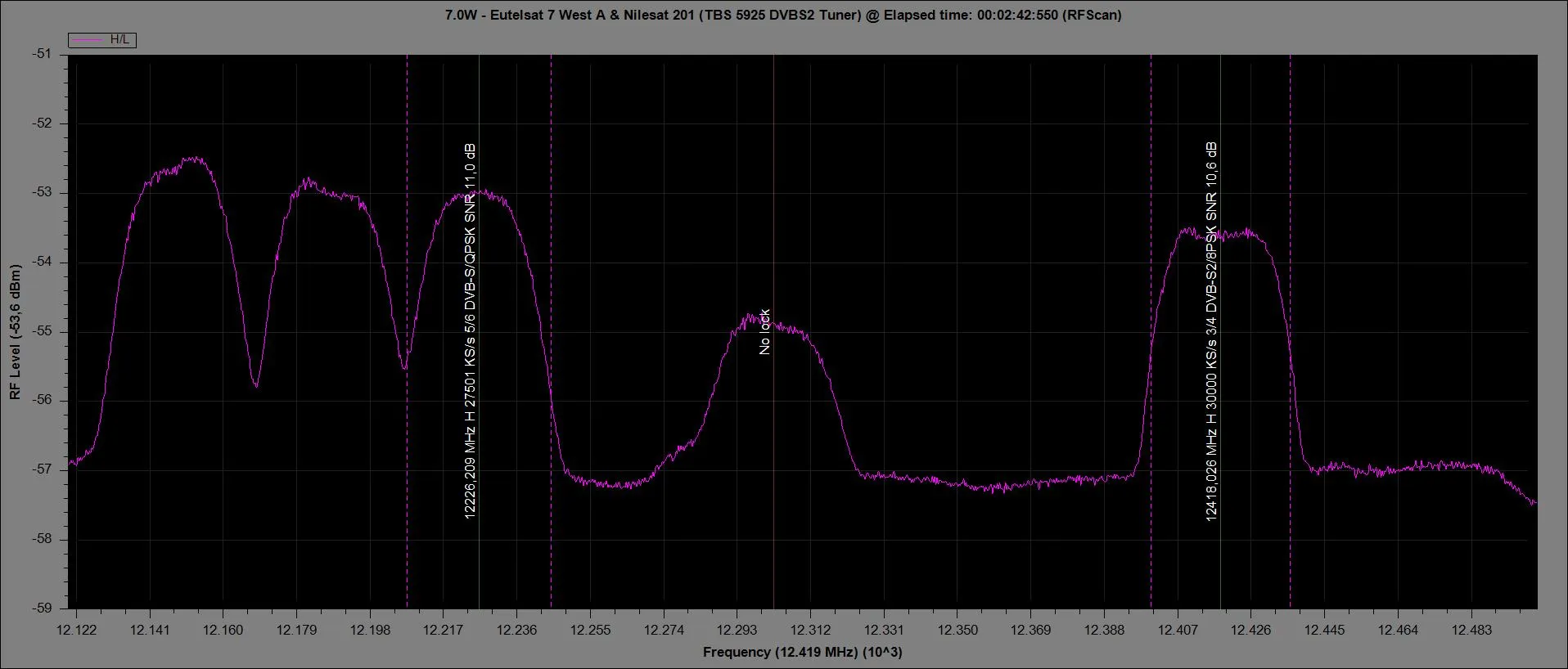Select the chart title mentioning Eutelsat 7 West A

click(783, 15)
